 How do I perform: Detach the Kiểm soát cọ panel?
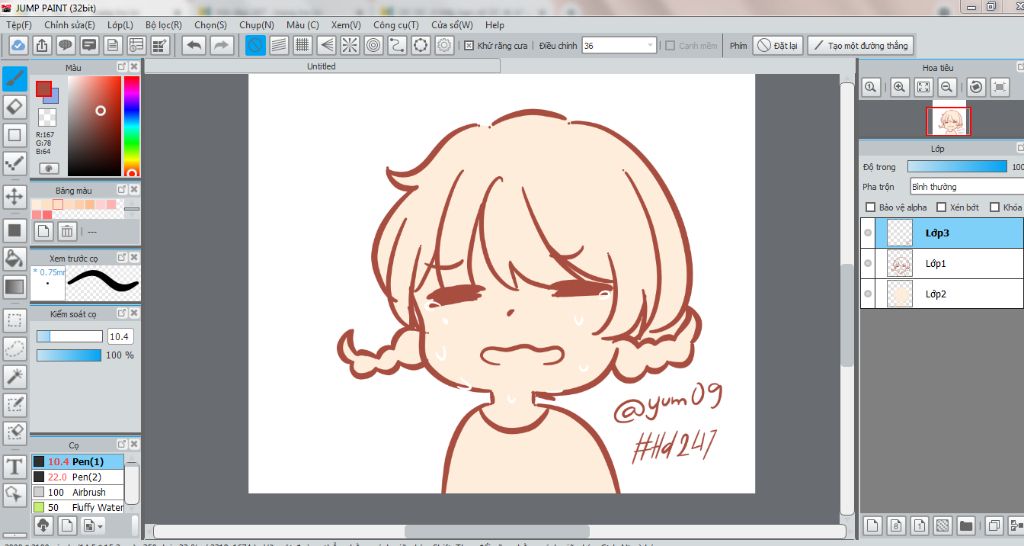(121, 313)
